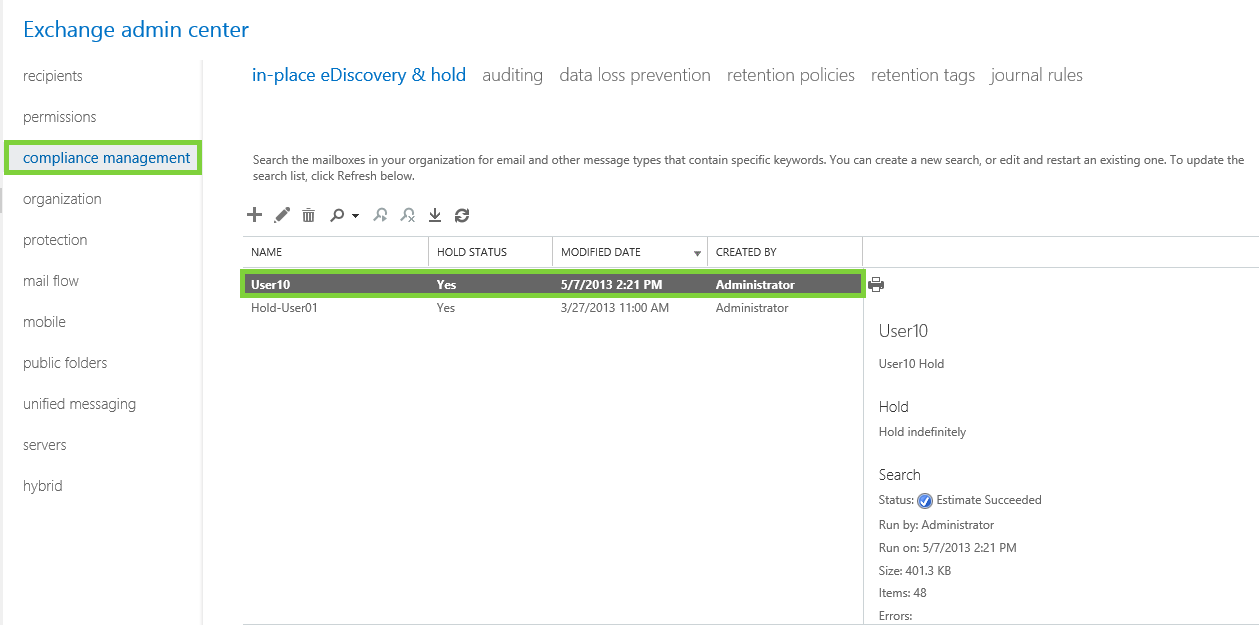The height and width of the screenshot is (625, 1259).
Task: Click the MODIFIED DATE column header
Action: 629,252
